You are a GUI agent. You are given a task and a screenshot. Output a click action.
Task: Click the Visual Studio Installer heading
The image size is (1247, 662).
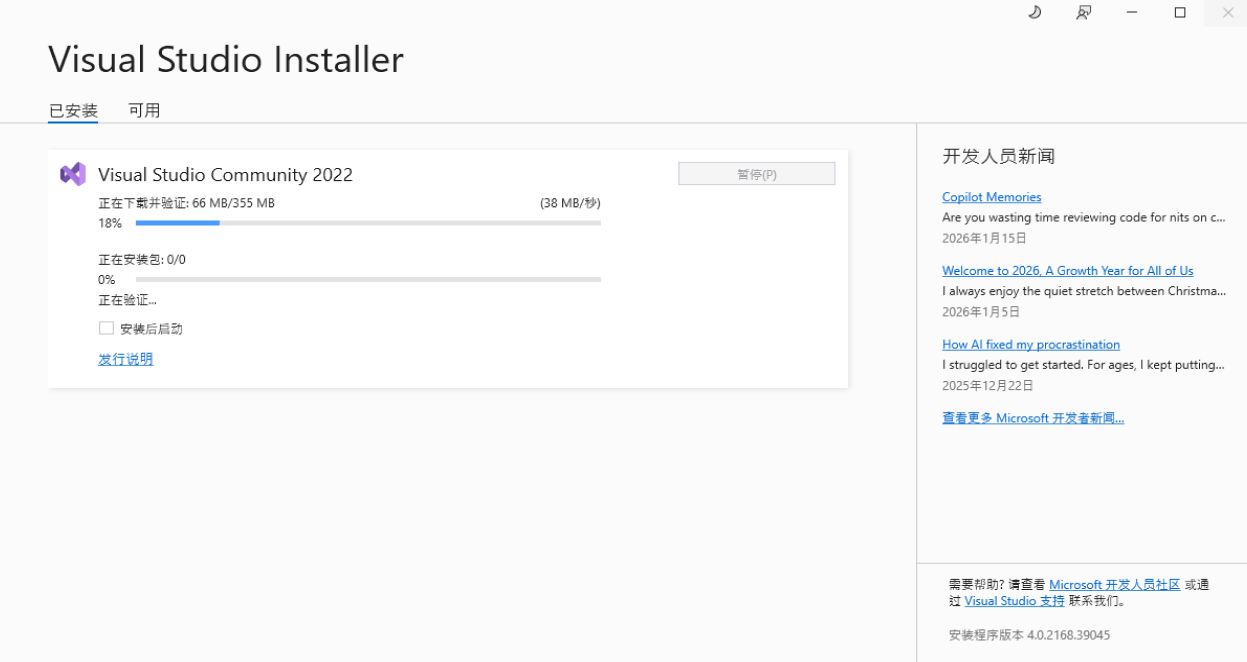pos(226,59)
